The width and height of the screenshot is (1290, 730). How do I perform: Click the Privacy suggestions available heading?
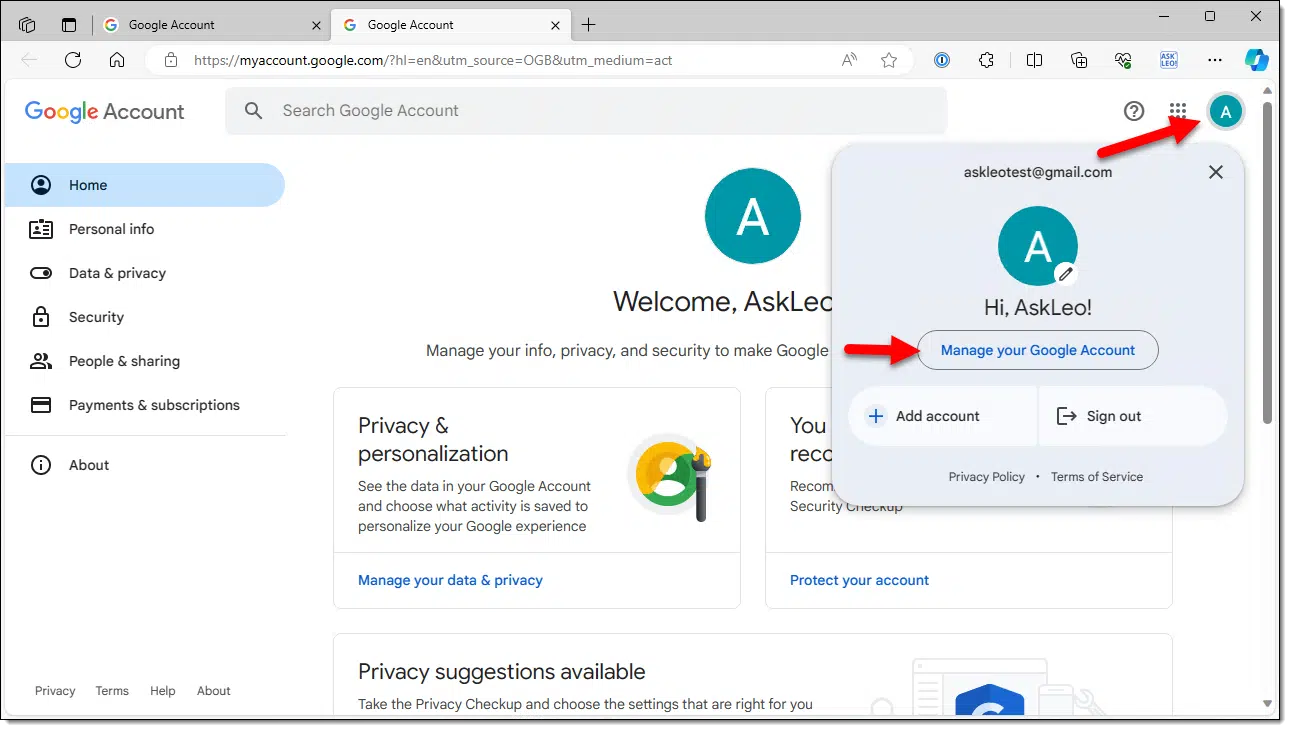coord(502,672)
